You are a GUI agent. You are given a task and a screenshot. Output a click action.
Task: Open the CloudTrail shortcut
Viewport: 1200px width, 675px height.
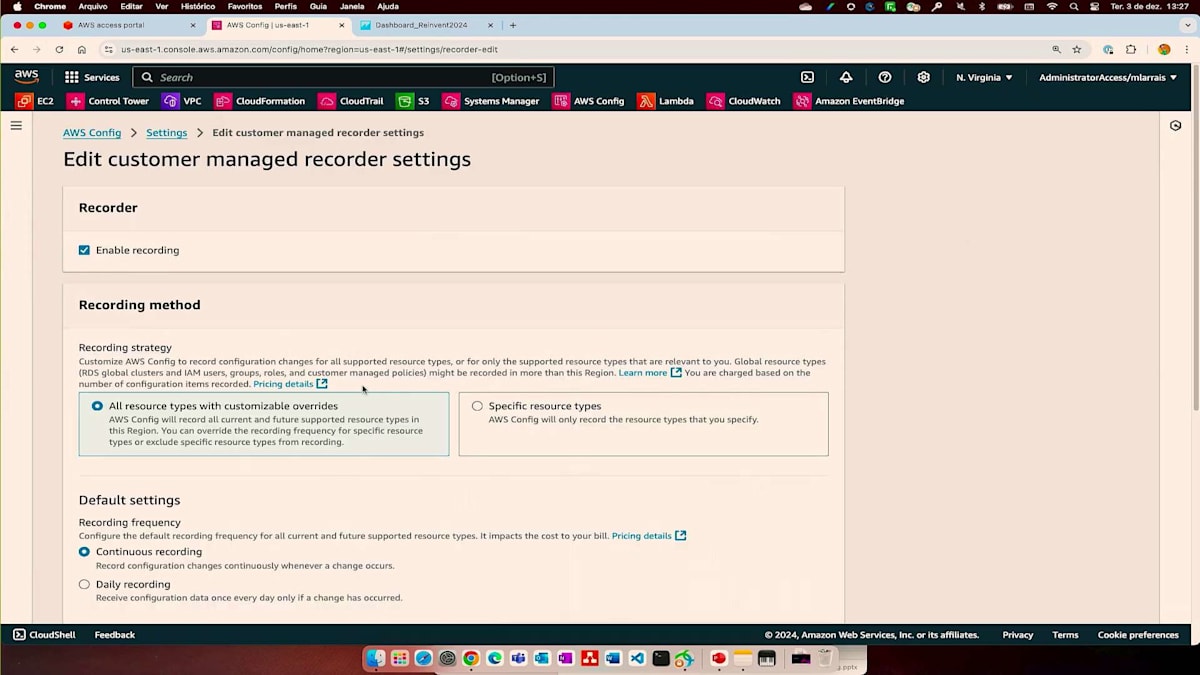351,101
